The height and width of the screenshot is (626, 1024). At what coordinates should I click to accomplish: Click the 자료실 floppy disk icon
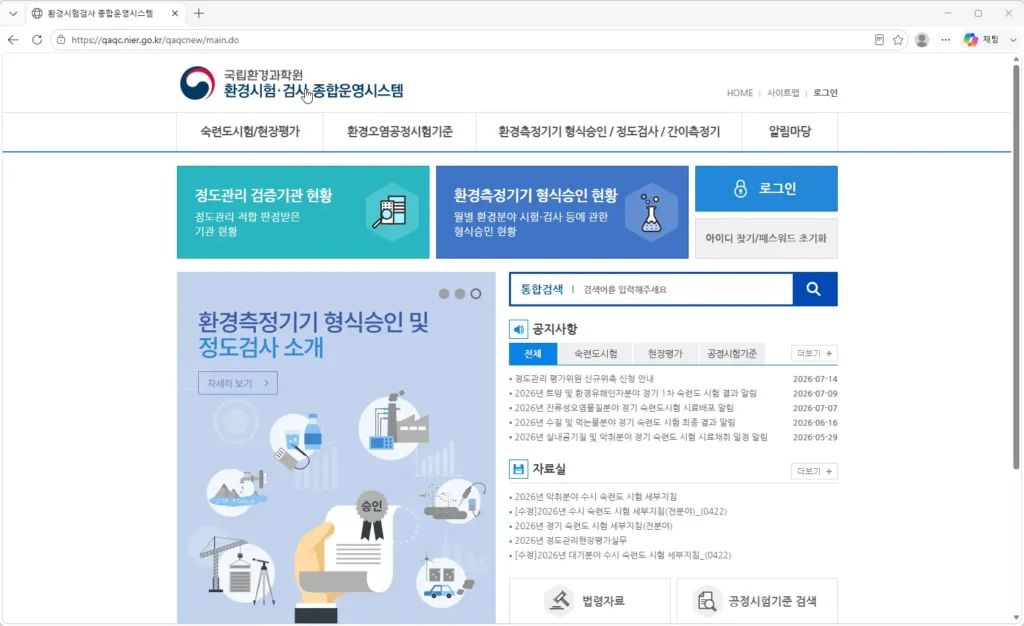[518, 469]
